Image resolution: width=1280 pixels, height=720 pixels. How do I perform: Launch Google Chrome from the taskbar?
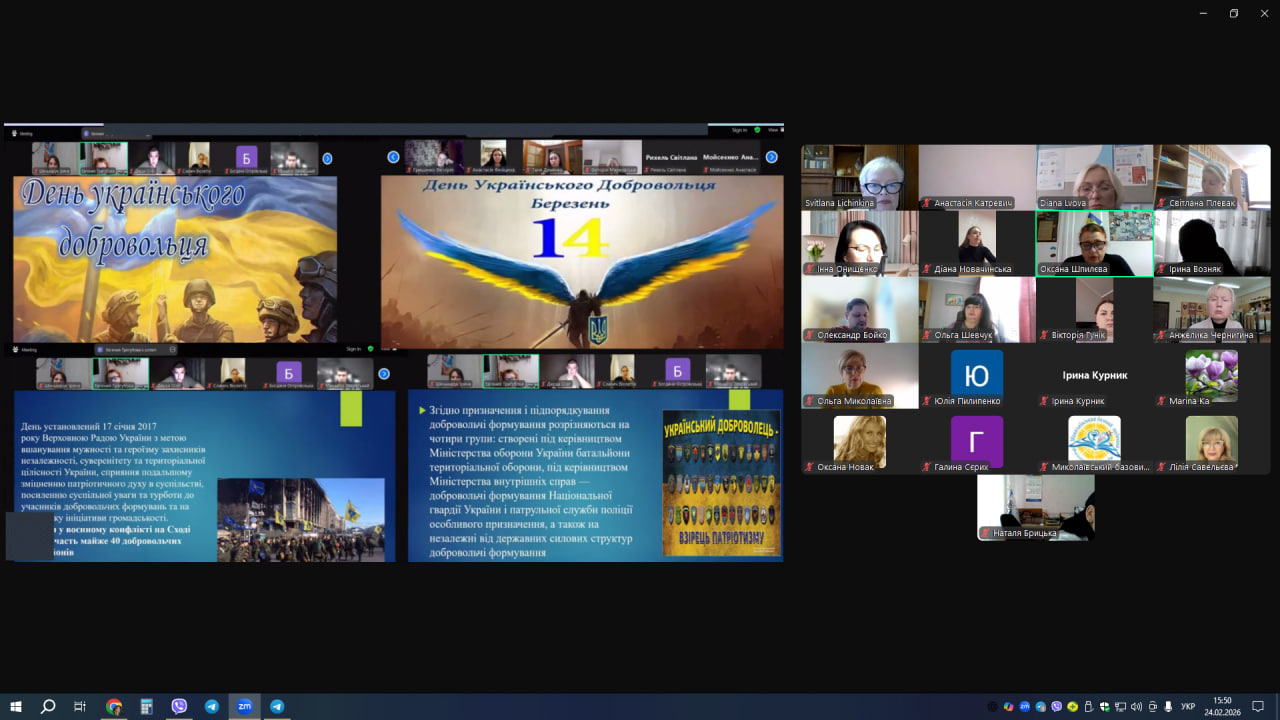pos(114,706)
